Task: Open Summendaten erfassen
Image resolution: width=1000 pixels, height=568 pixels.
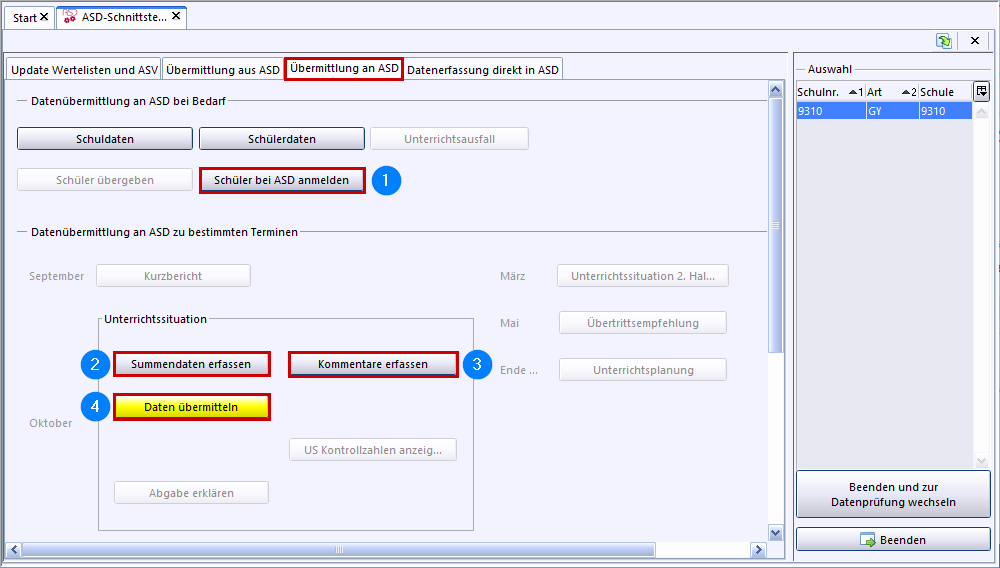Action: [190, 364]
